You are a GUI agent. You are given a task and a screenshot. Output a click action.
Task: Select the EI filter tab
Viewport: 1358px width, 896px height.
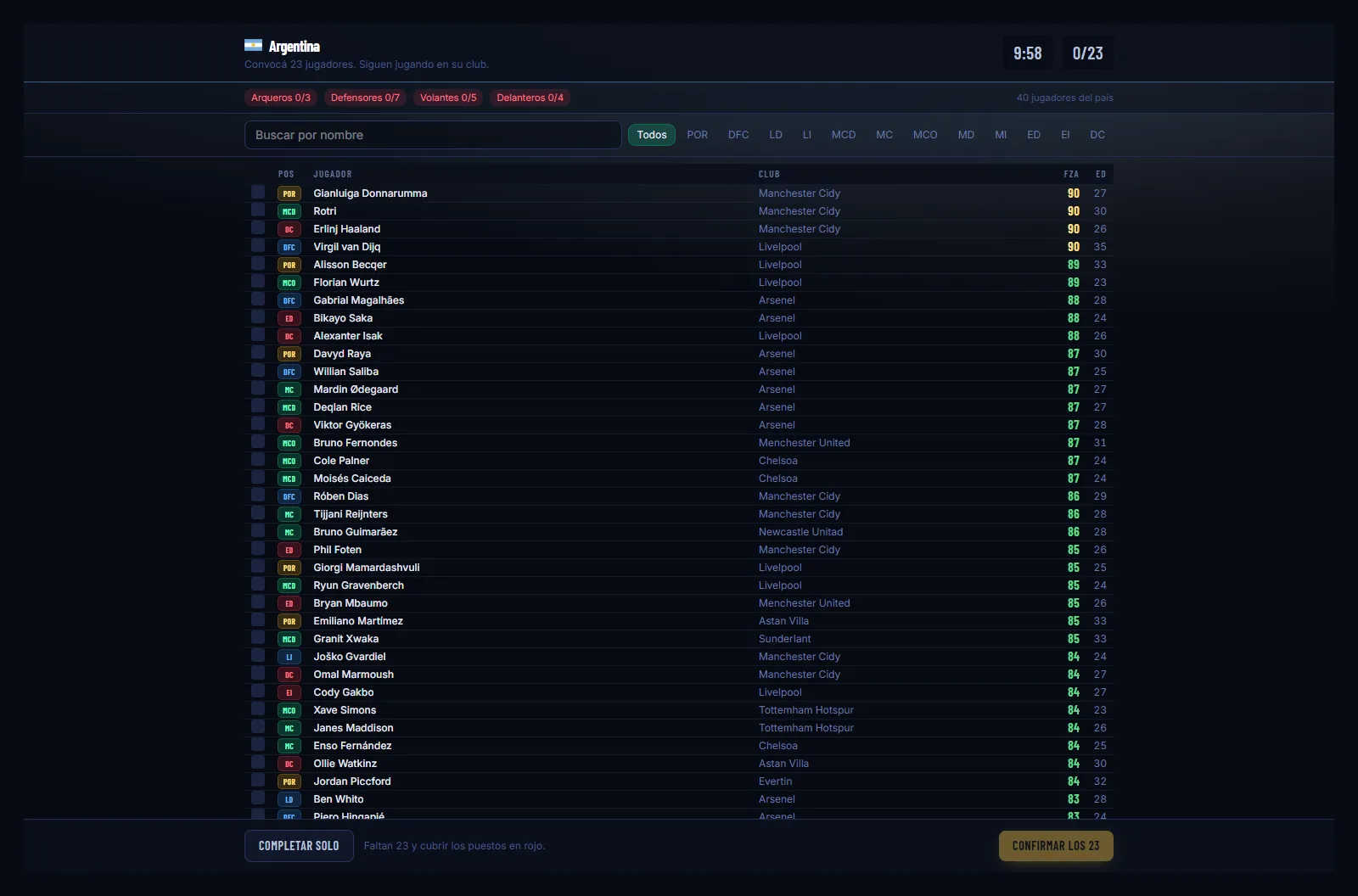click(x=1065, y=135)
